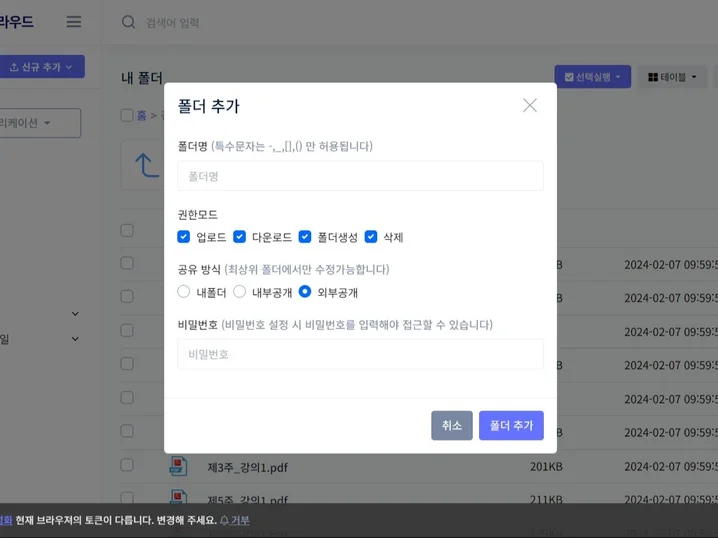Click the 비밀번호 input field

360,354
